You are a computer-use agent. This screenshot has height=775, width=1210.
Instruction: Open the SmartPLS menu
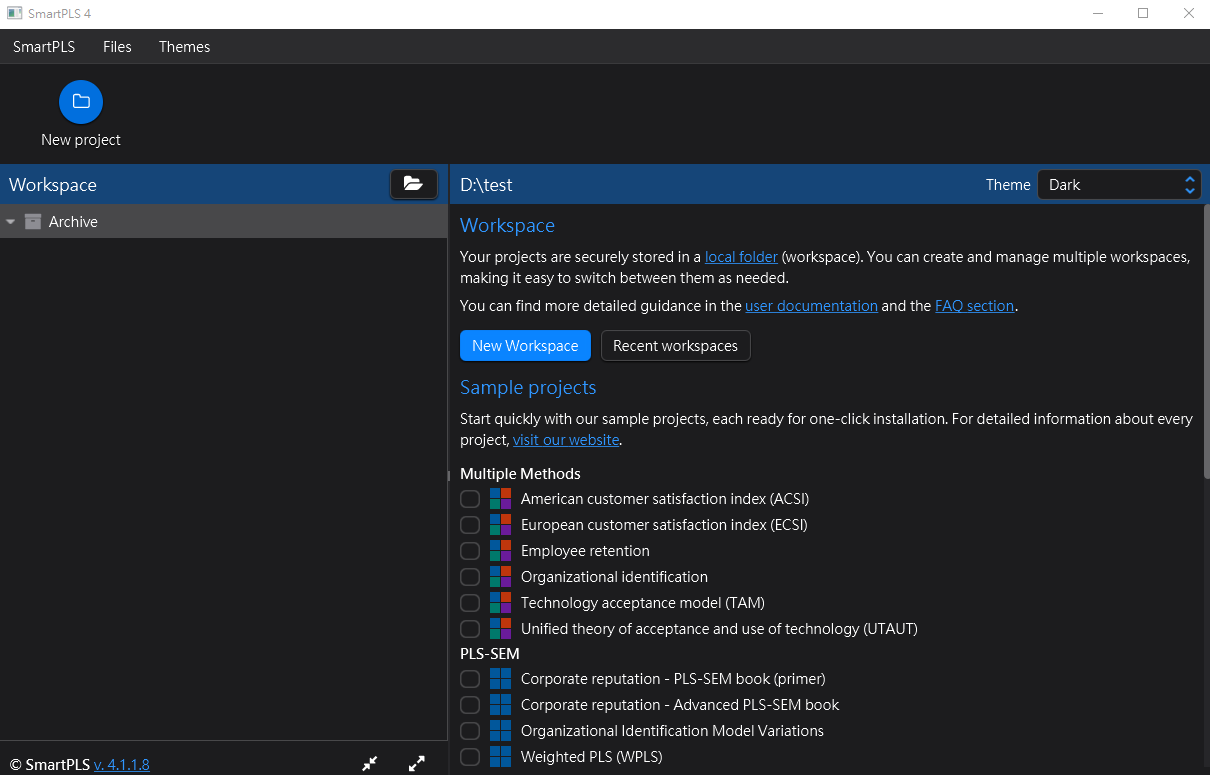pos(44,47)
